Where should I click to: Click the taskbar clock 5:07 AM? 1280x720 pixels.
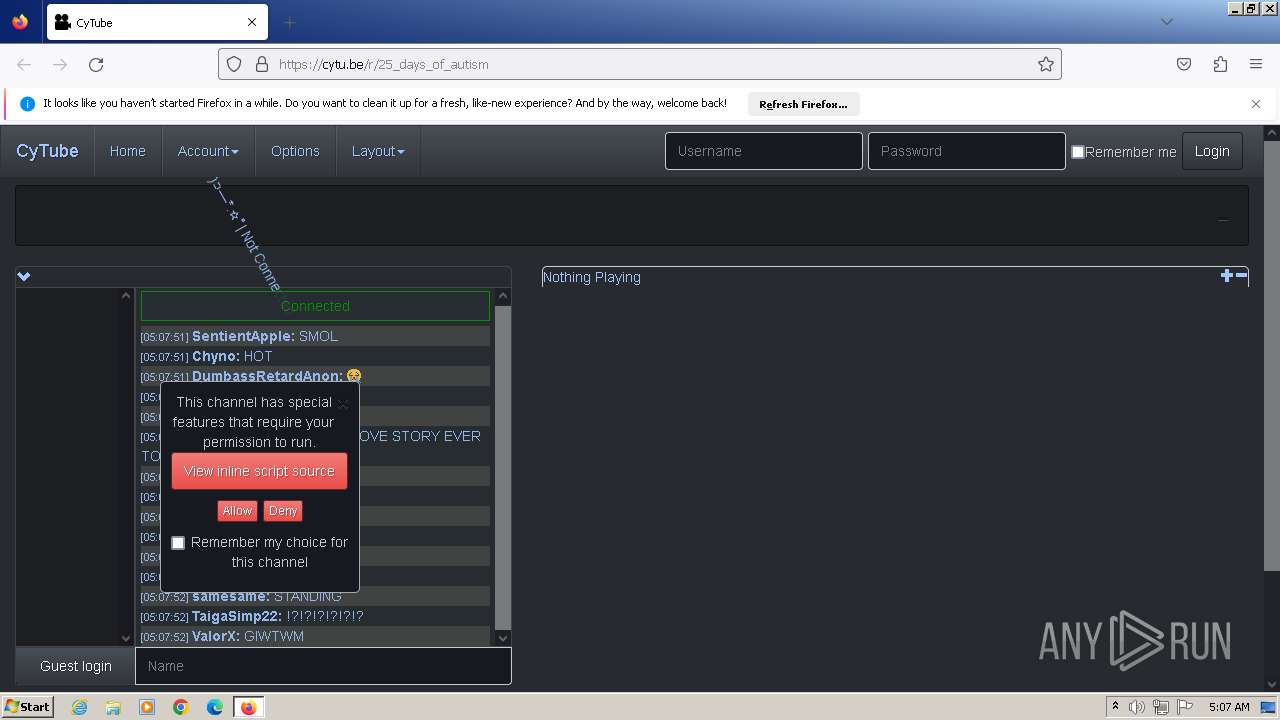tap(1229, 707)
